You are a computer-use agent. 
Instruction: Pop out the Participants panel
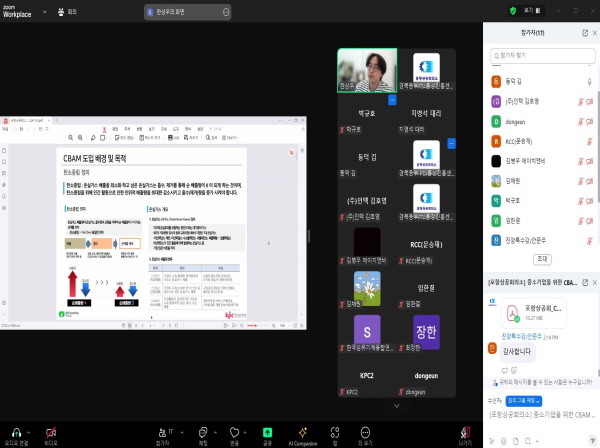click(585, 32)
